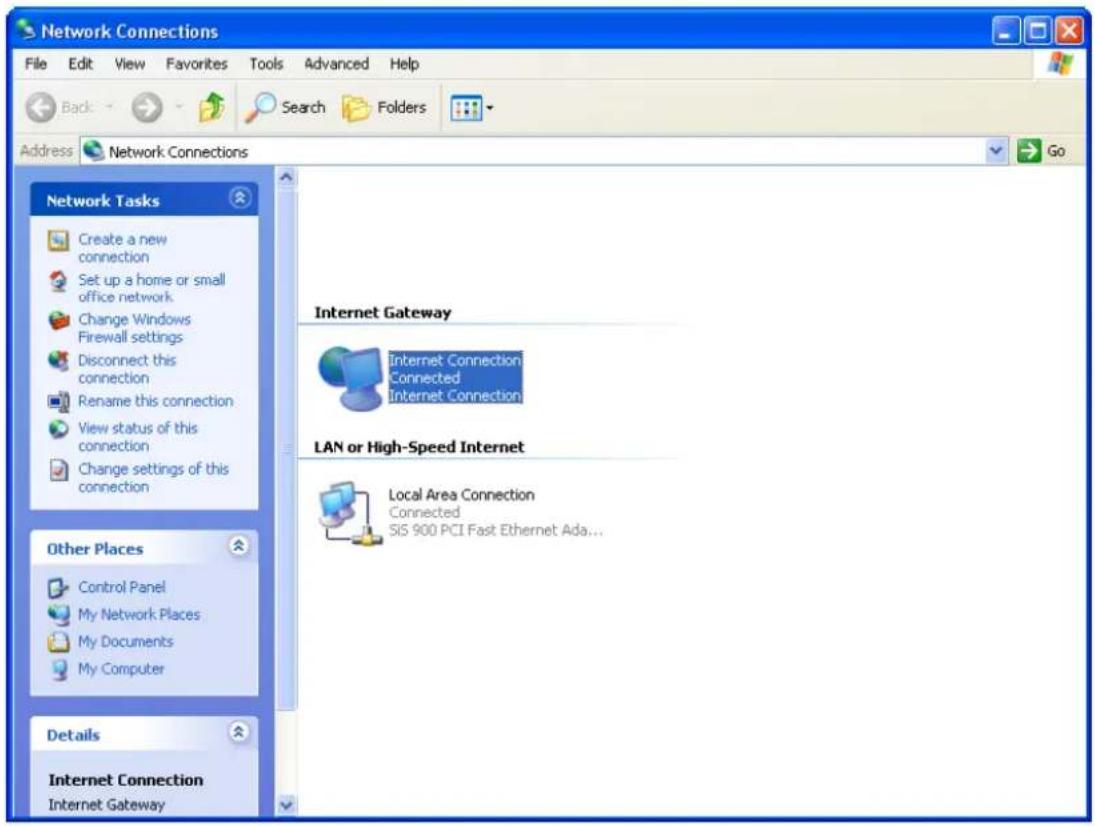
Task: Select the Internet Connection gateway icon
Action: [x=351, y=378]
